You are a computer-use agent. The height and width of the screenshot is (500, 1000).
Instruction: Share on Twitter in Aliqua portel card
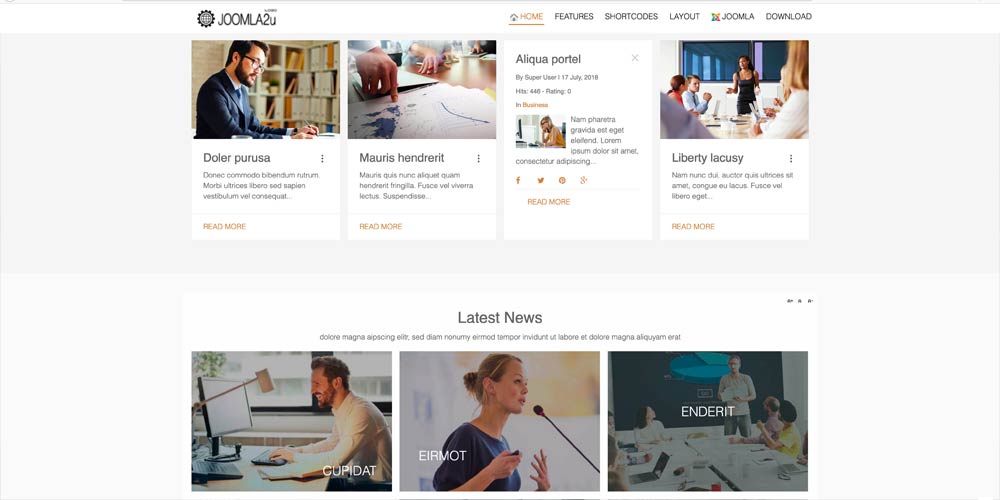tap(540, 180)
